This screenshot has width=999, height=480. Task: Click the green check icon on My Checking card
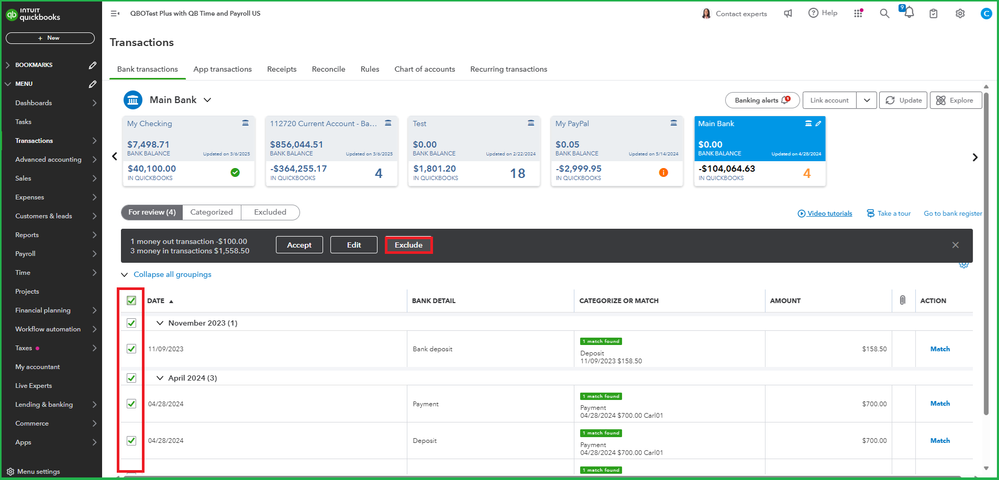pyautogui.click(x=235, y=172)
